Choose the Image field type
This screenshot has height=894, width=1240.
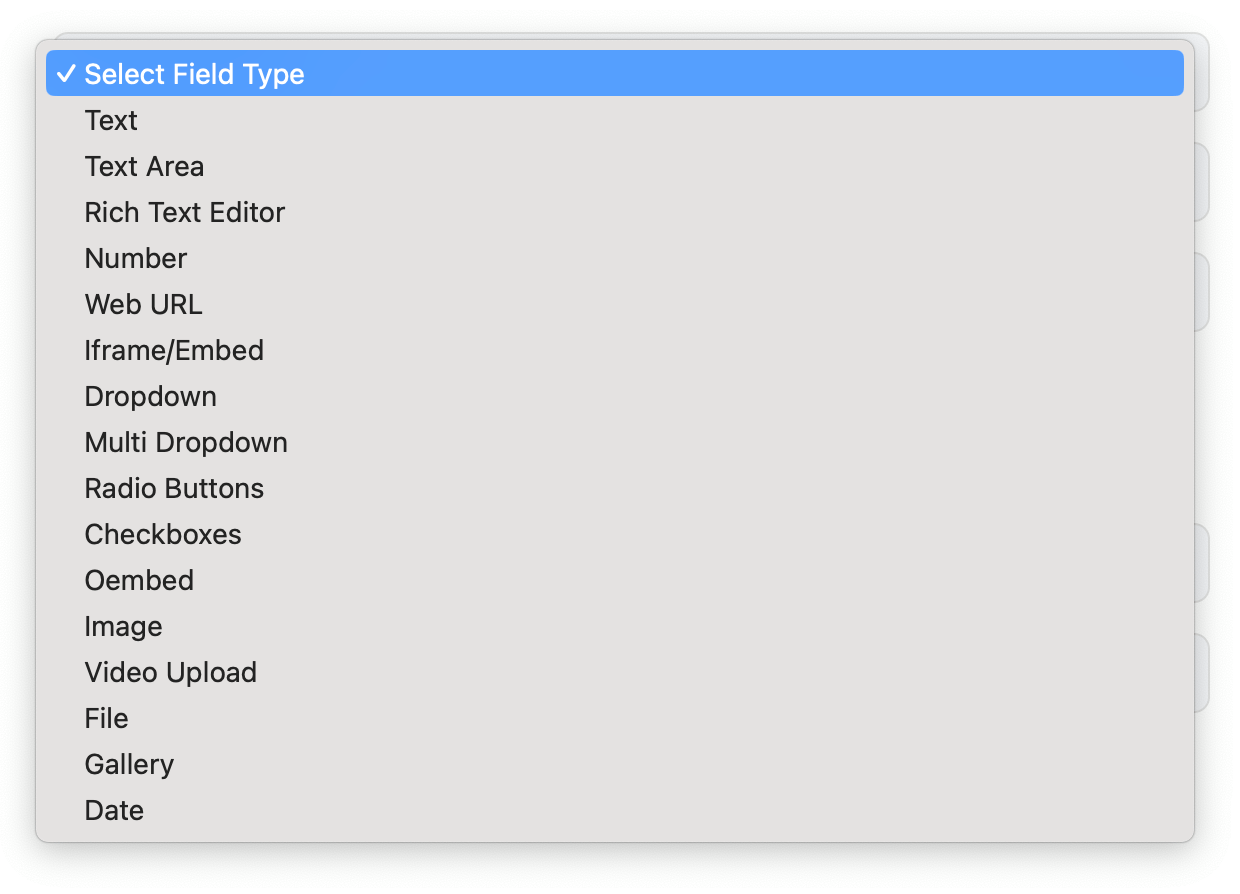click(x=123, y=626)
